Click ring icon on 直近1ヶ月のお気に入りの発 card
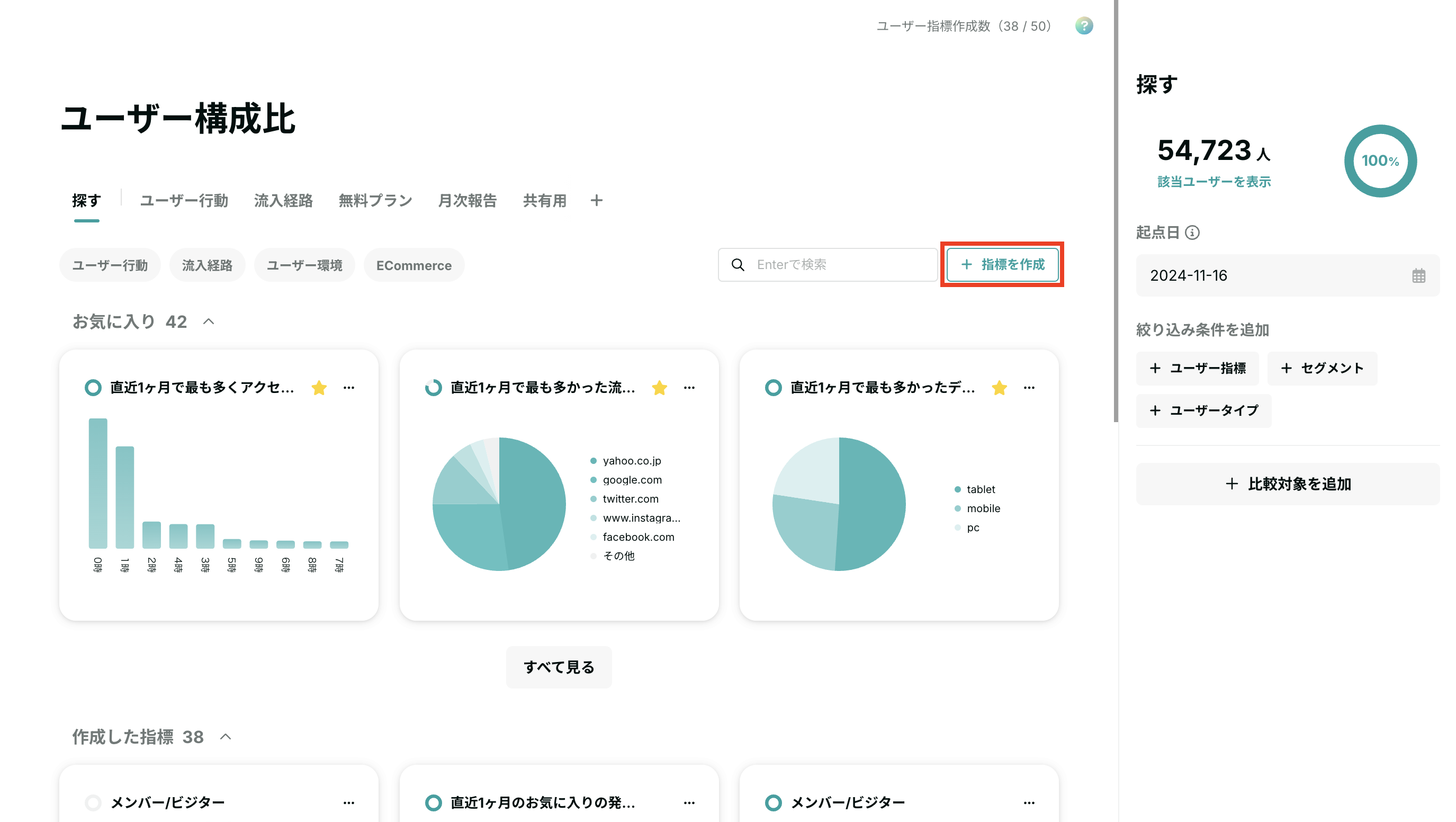 pyautogui.click(x=434, y=803)
